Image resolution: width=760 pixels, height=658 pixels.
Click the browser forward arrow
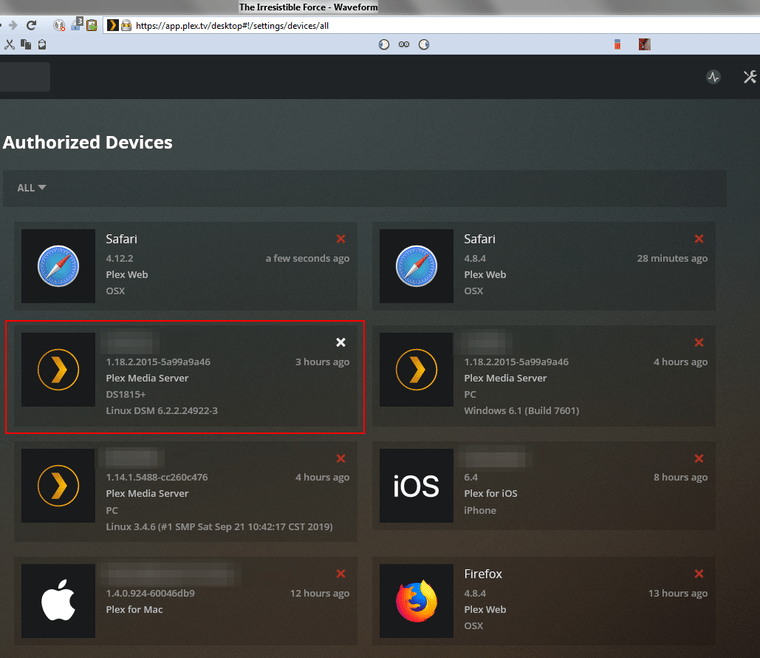click(x=13, y=25)
